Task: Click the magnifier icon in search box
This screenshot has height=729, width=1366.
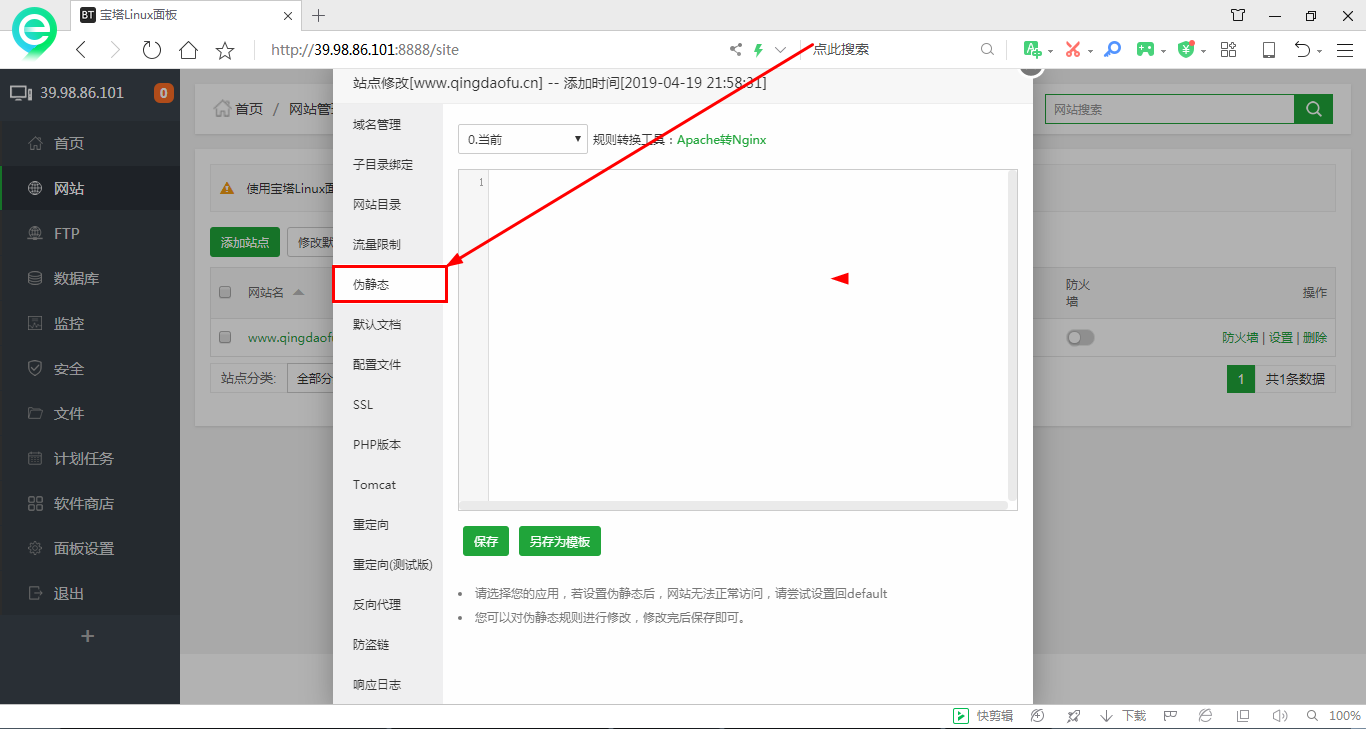Action: coord(987,49)
